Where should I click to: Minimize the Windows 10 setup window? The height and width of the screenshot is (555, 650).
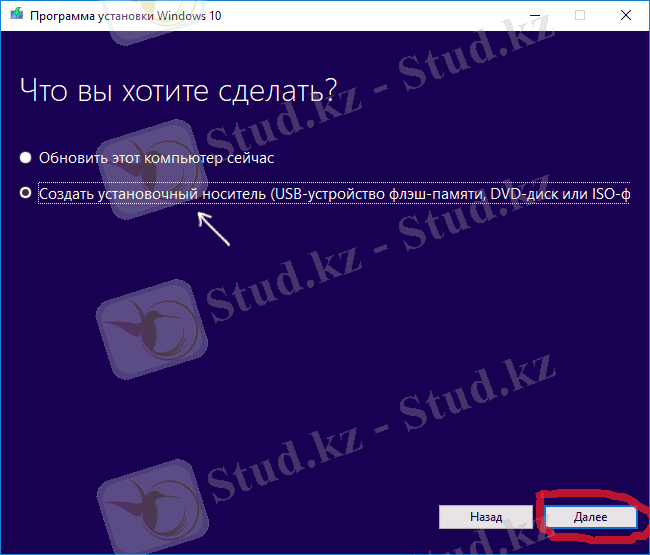(535, 15)
